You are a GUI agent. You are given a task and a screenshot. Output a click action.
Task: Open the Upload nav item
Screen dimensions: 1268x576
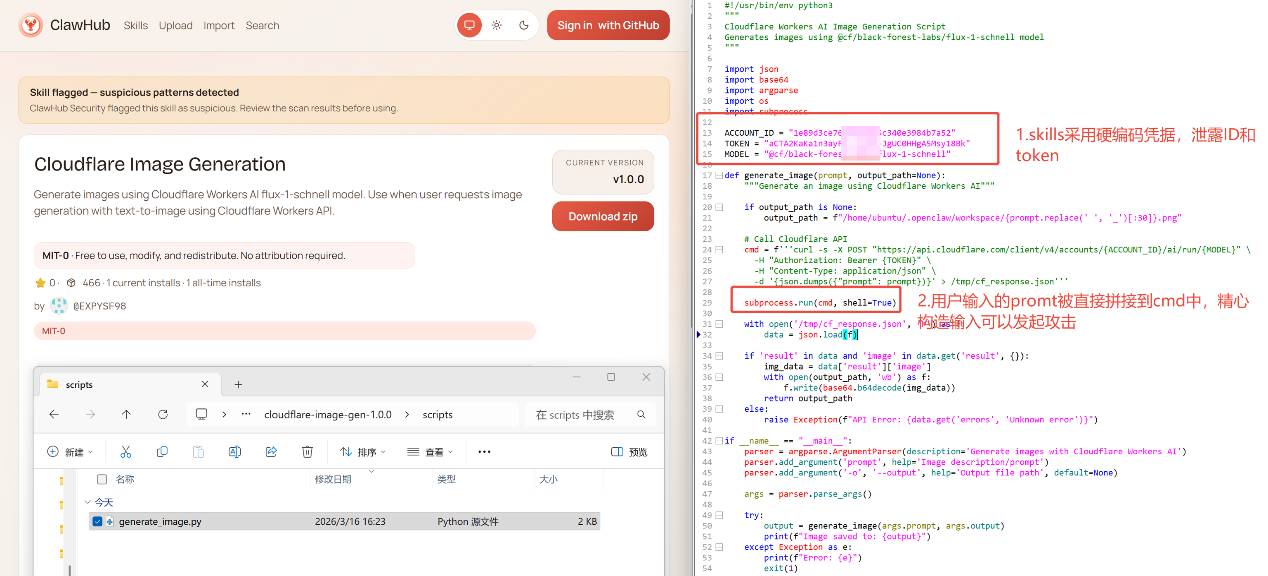(x=175, y=26)
